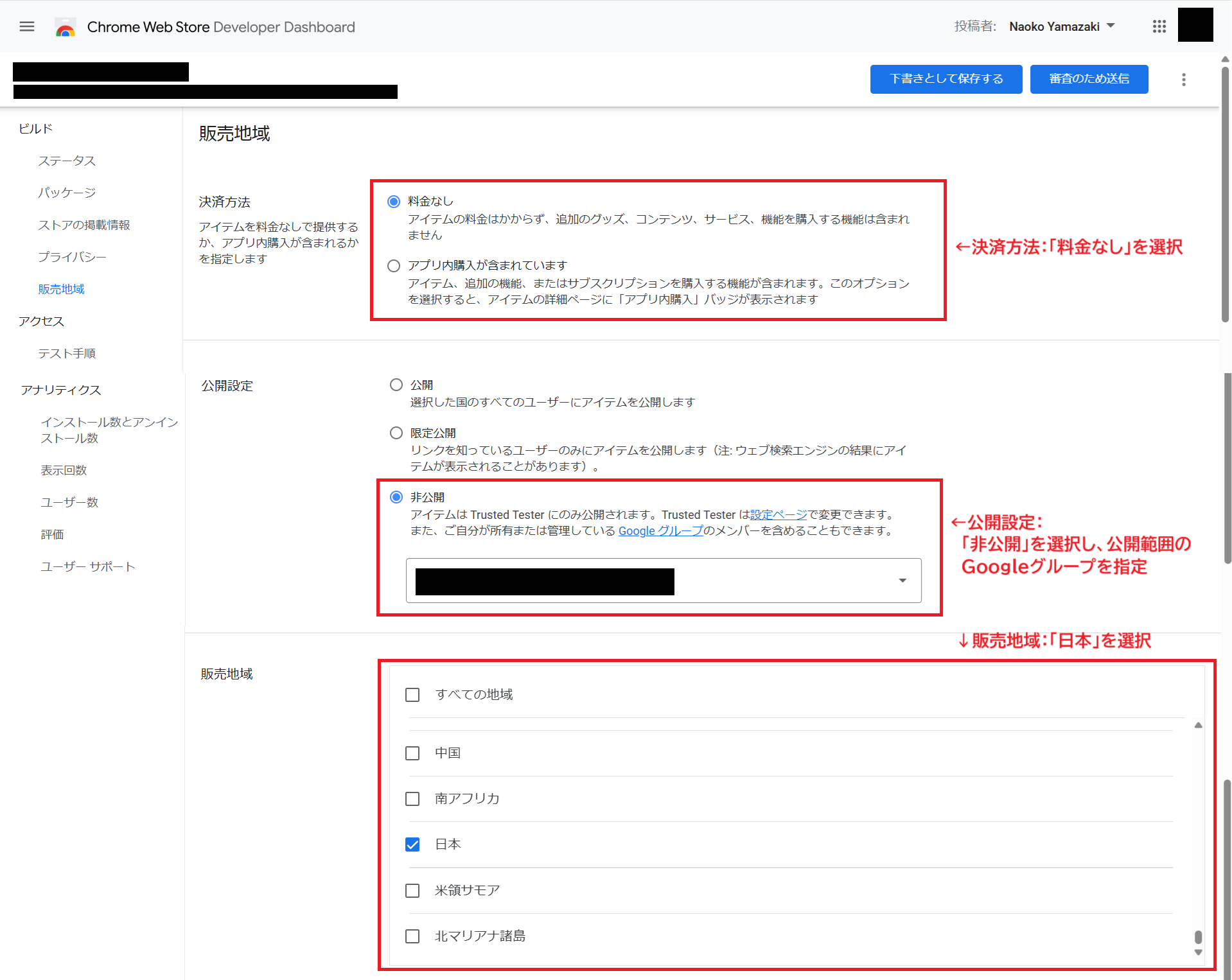Viewport: 1232px width, 980px height.
Task: Click the Chrome Web Store logo
Action: (66, 27)
